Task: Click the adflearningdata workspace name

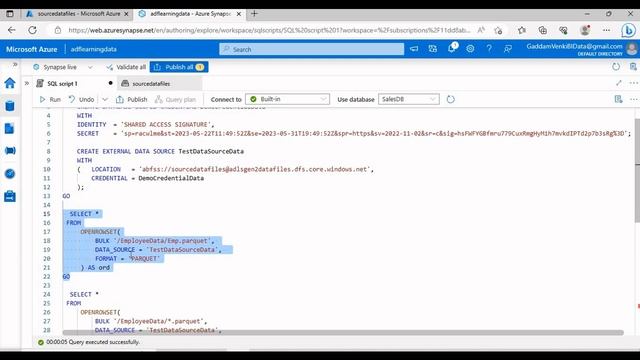Action: pyautogui.click(x=93, y=49)
